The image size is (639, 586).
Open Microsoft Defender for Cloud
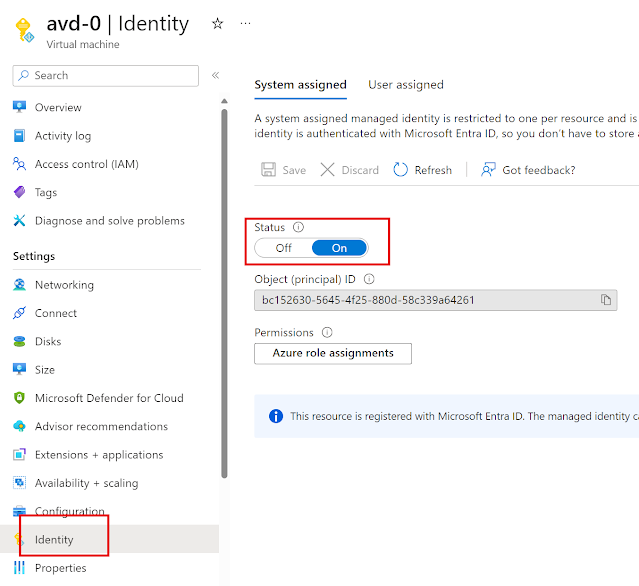109,398
